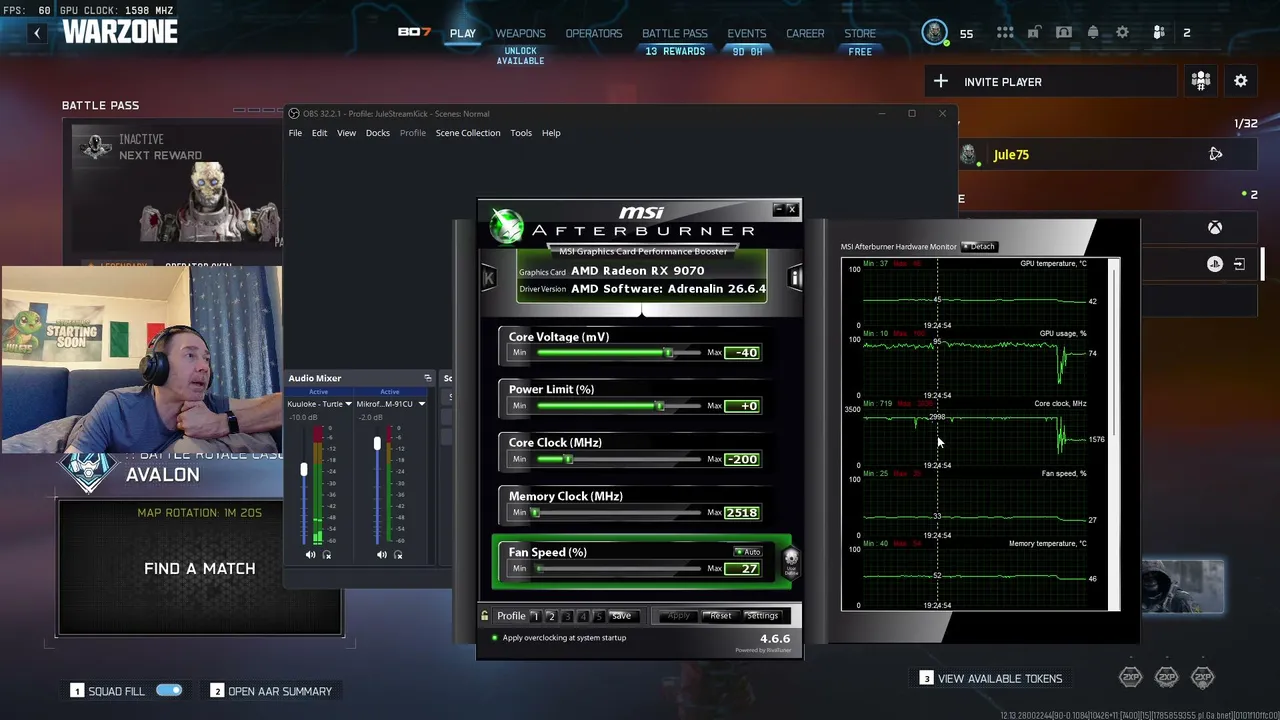
Task: Expand the Mikrof M-91CU channel dropdown
Action: point(422,404)
